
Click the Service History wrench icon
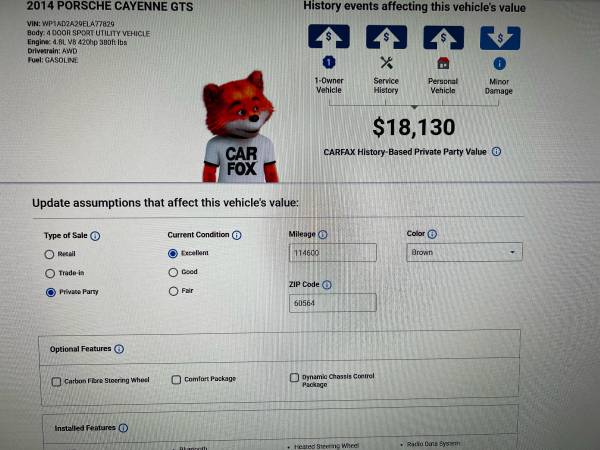(x=386, y=63)
